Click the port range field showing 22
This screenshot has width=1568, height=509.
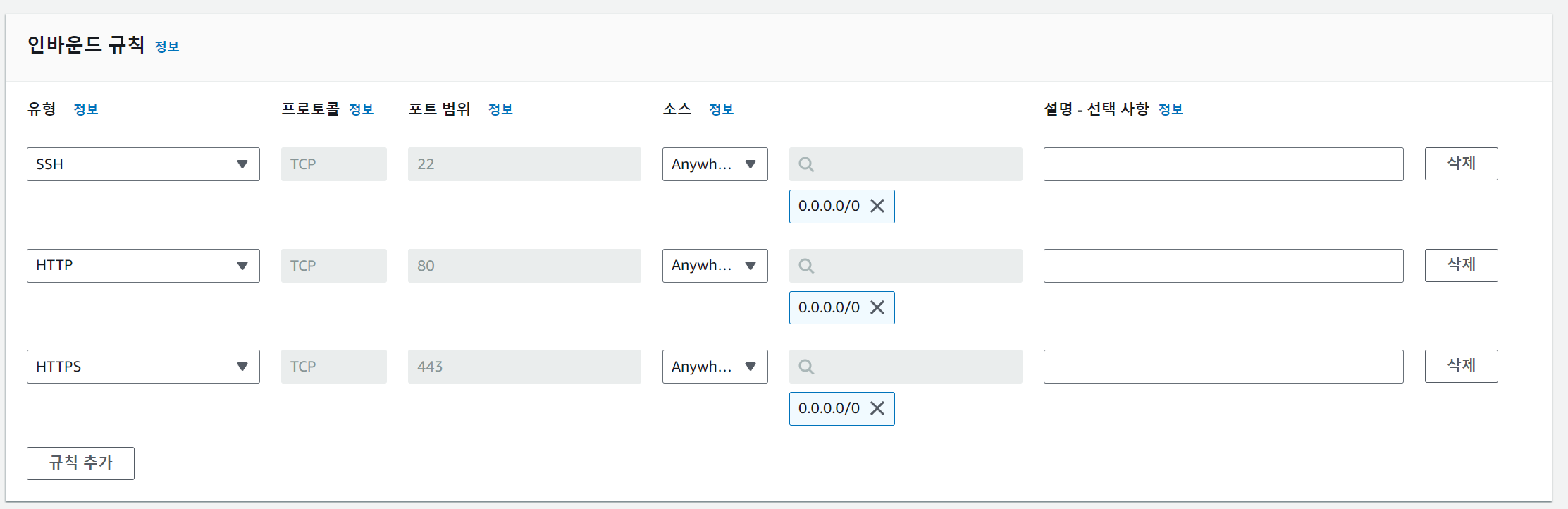tap(524, 164)
